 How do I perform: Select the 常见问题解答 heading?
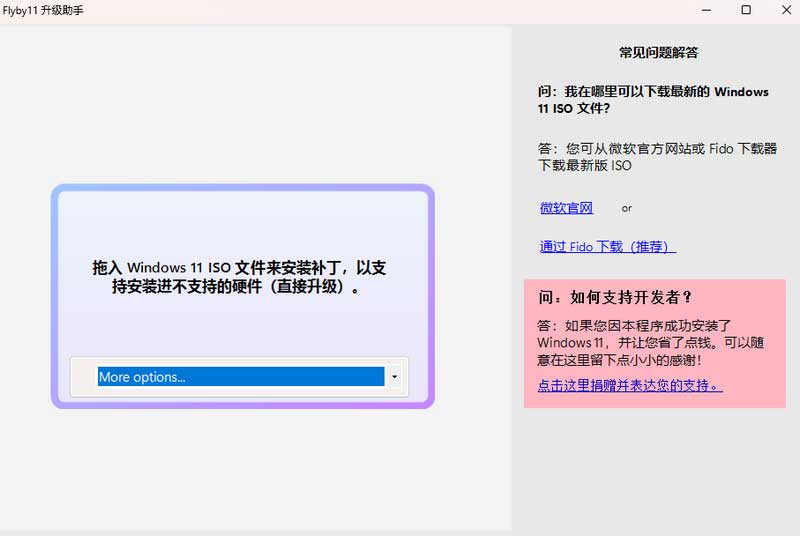tap(659, 53)
